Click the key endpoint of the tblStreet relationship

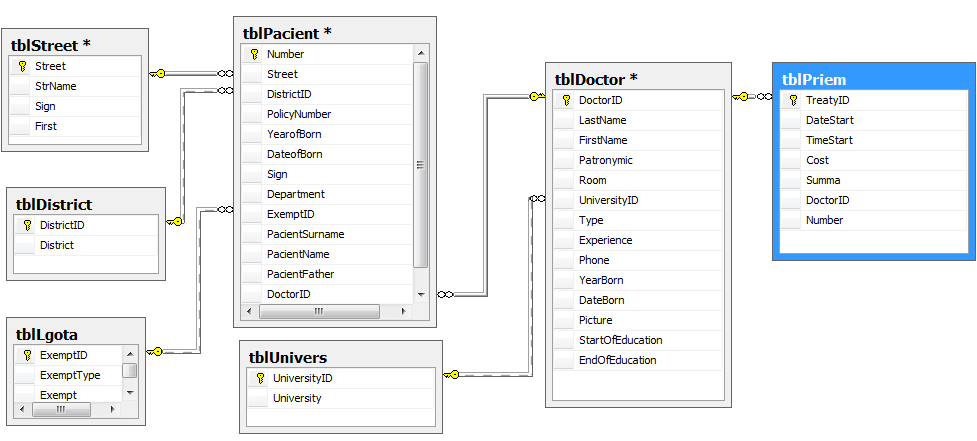click(x=157, y=73)
